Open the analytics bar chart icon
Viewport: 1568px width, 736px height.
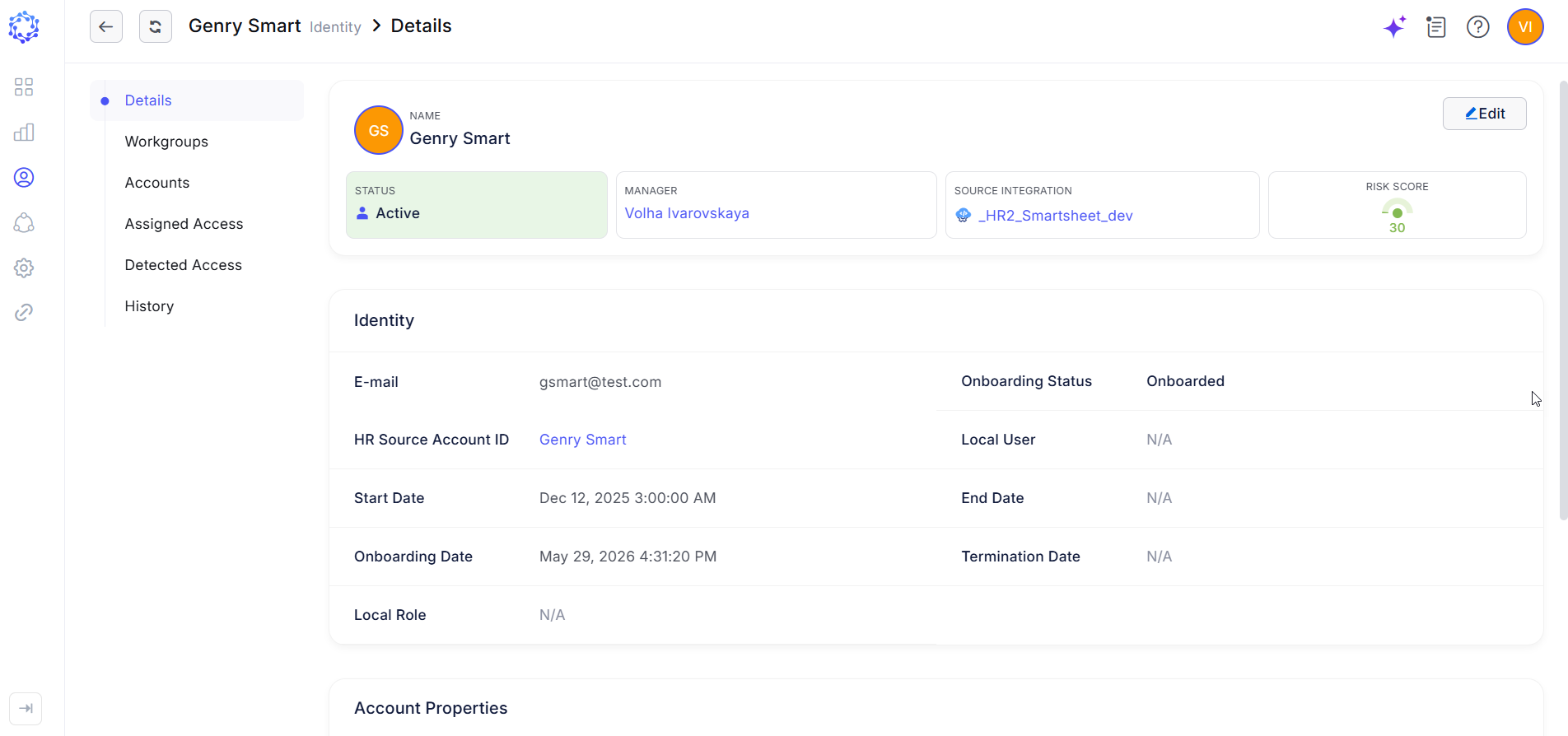click(24, 133)
